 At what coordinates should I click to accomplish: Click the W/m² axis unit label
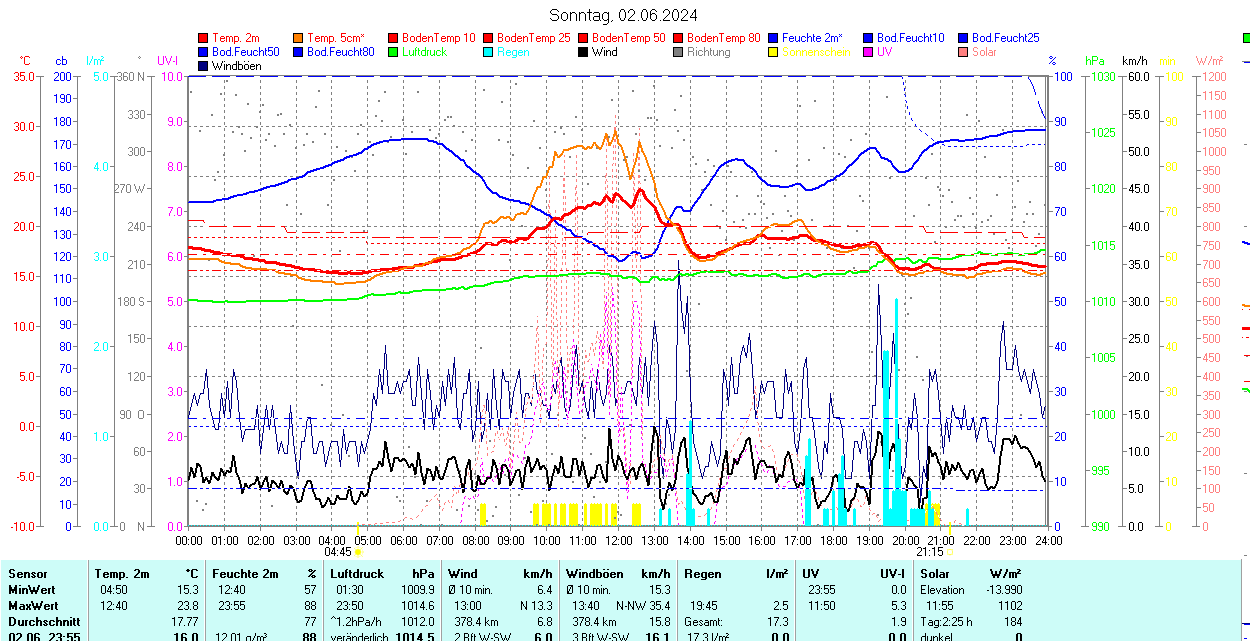tap(1210, 61)
